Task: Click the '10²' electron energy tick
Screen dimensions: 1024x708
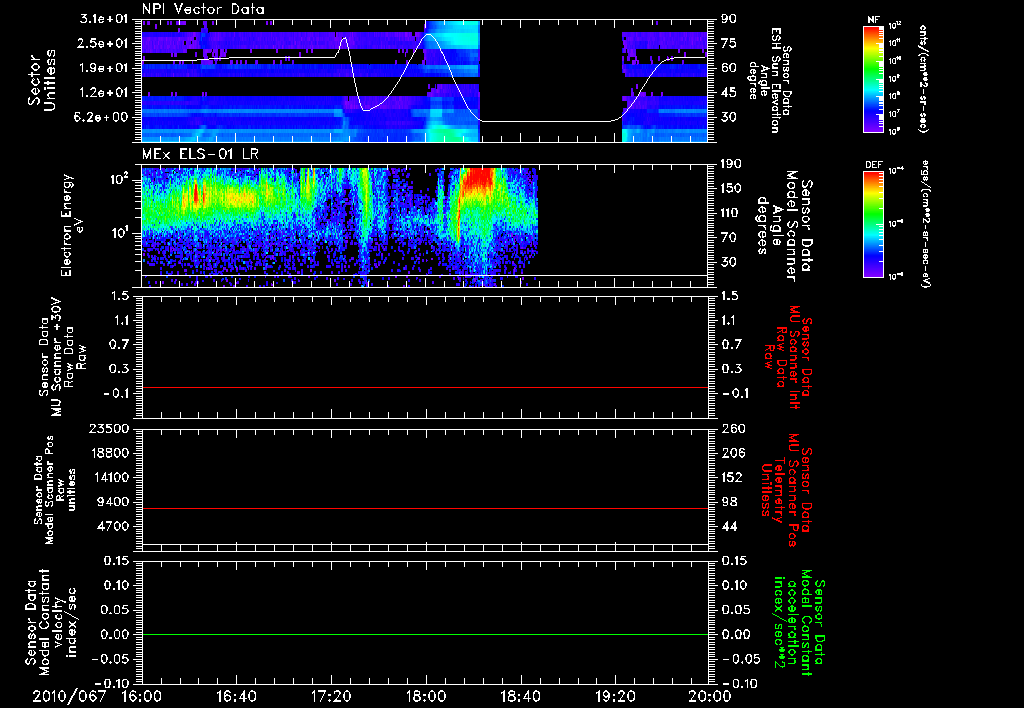Action: (x=118, y=179)
